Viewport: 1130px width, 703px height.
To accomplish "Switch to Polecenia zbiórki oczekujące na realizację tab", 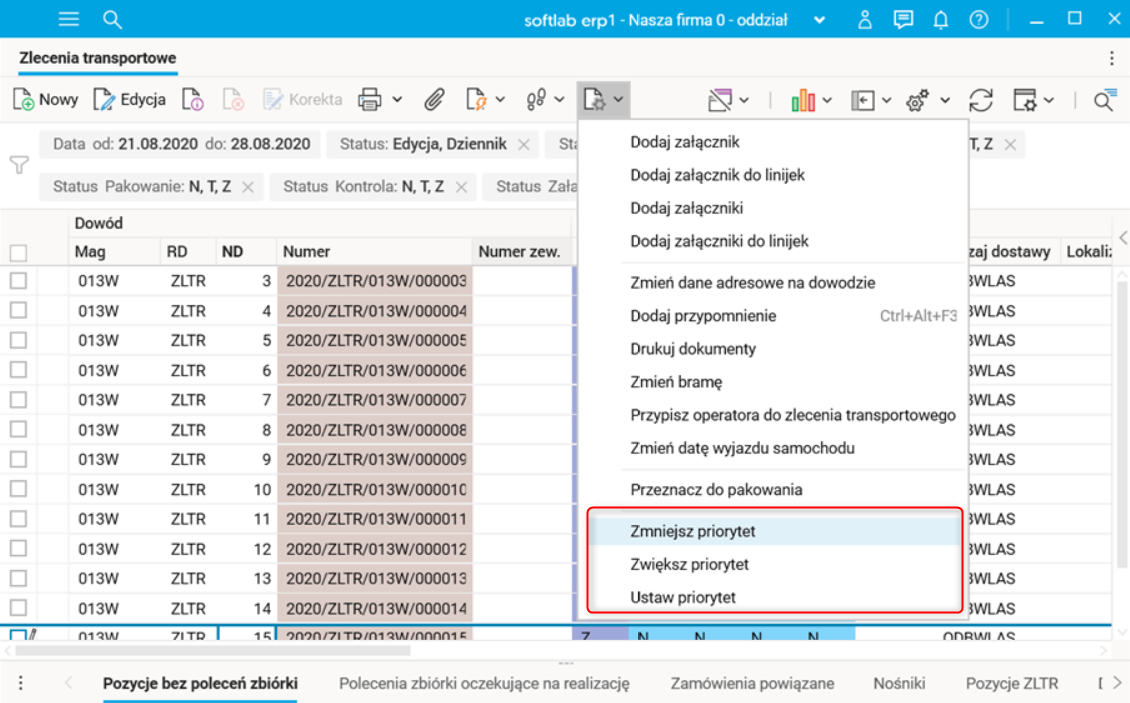I will pos(484,684).
